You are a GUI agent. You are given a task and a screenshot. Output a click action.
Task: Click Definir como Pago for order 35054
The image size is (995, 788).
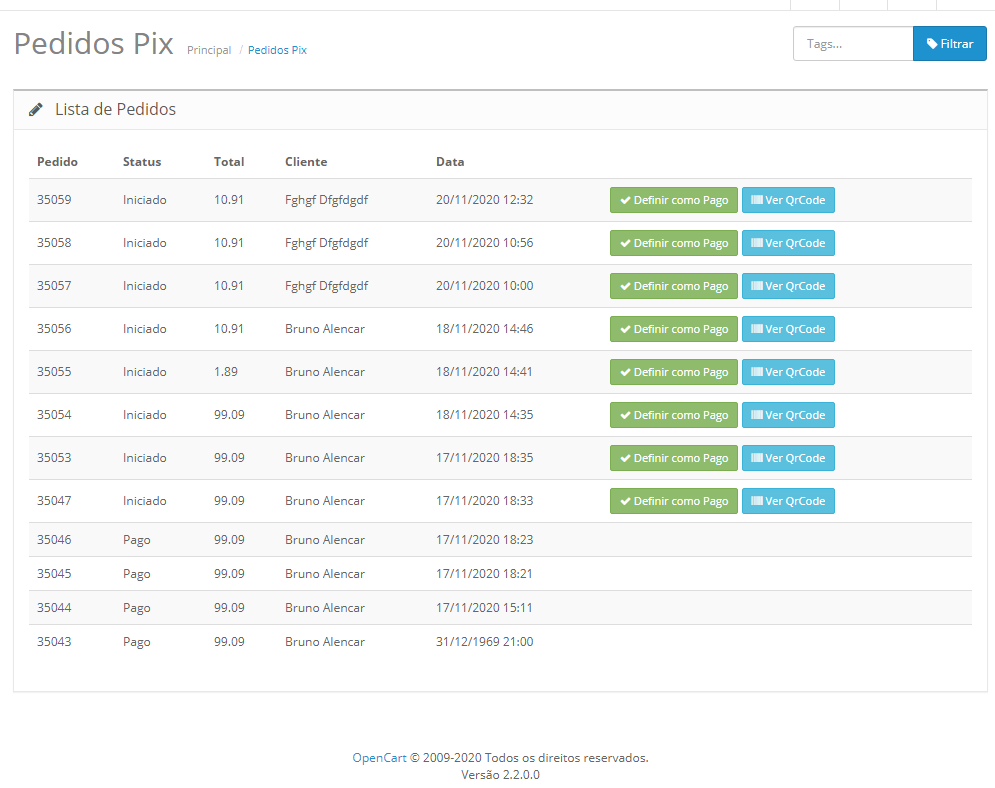[x=673, y=415]
